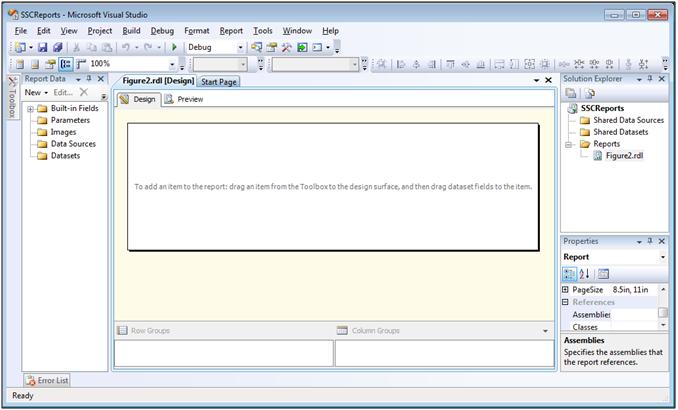Screen dimensions: 678x410
Task: Delete item with Report Data X icon
Action: point(84,92)
